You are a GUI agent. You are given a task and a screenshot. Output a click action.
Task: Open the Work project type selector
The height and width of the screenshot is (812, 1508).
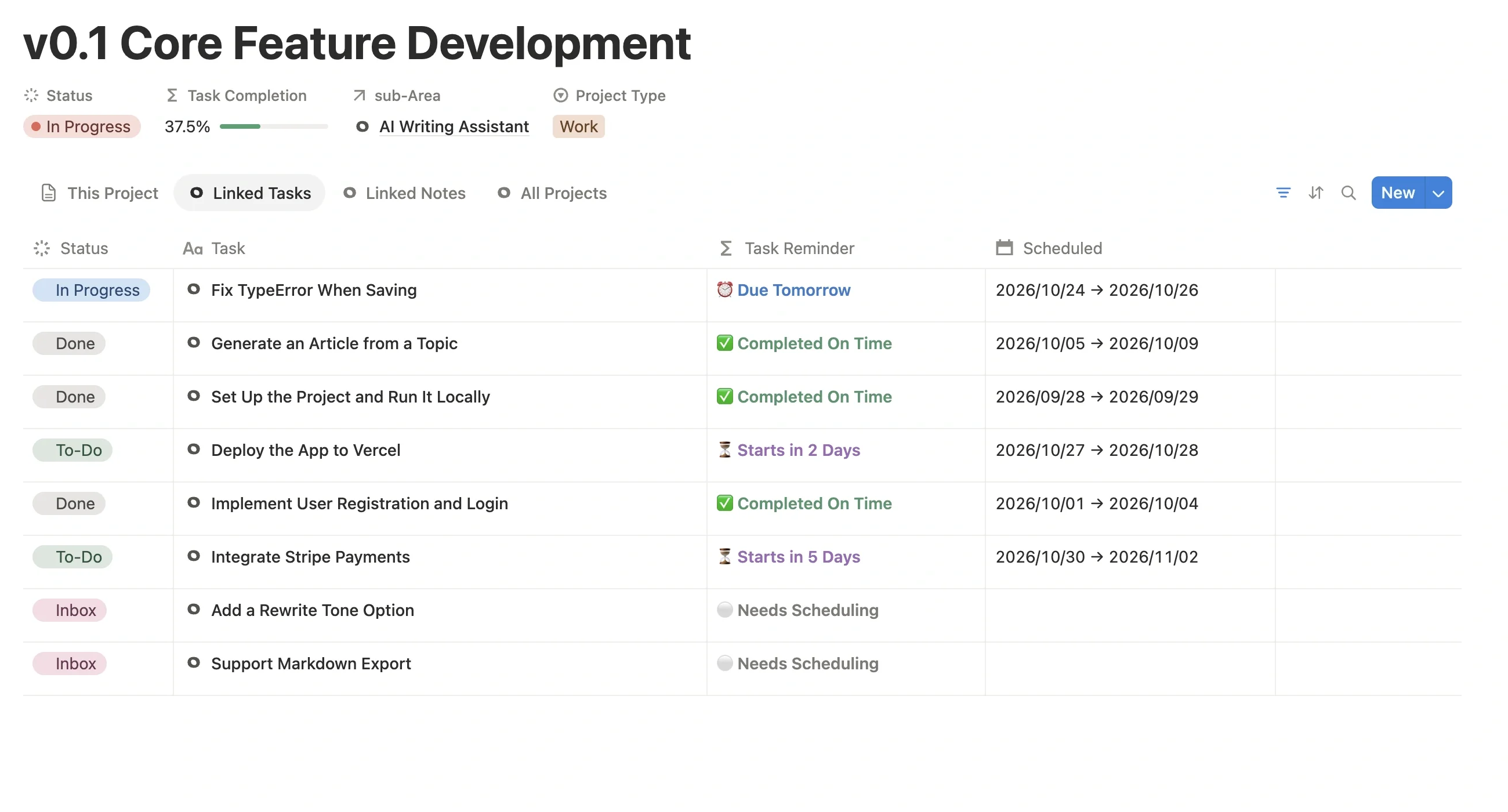[578, 126]
